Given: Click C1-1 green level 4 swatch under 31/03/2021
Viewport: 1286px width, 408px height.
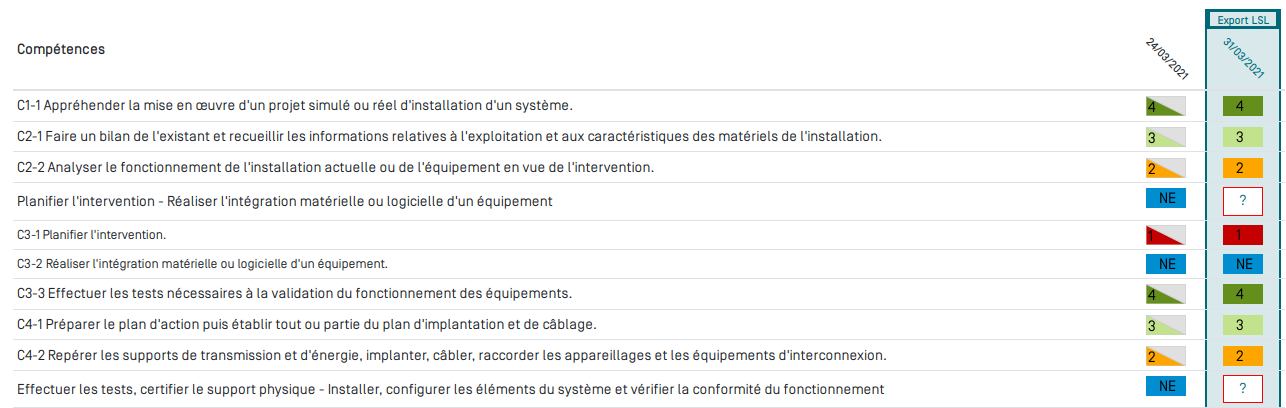Looking at the screenshot, I should pos(1242,106).
